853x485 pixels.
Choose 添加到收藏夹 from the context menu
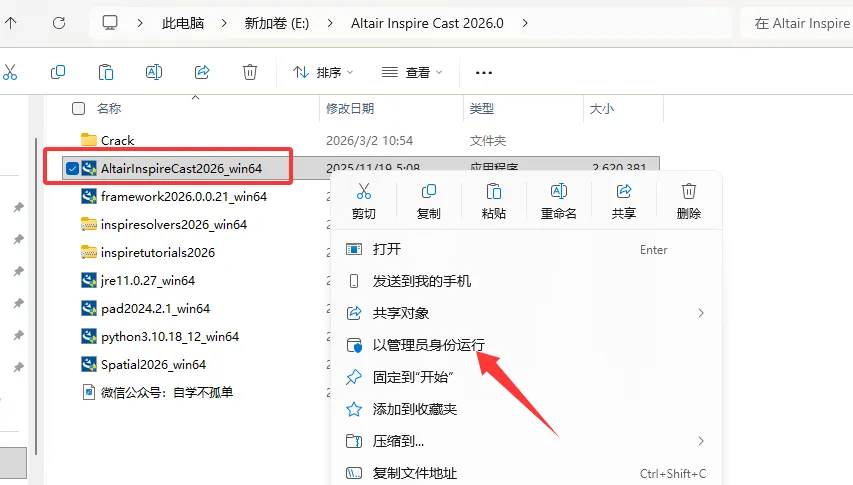[x=526, y=409]
